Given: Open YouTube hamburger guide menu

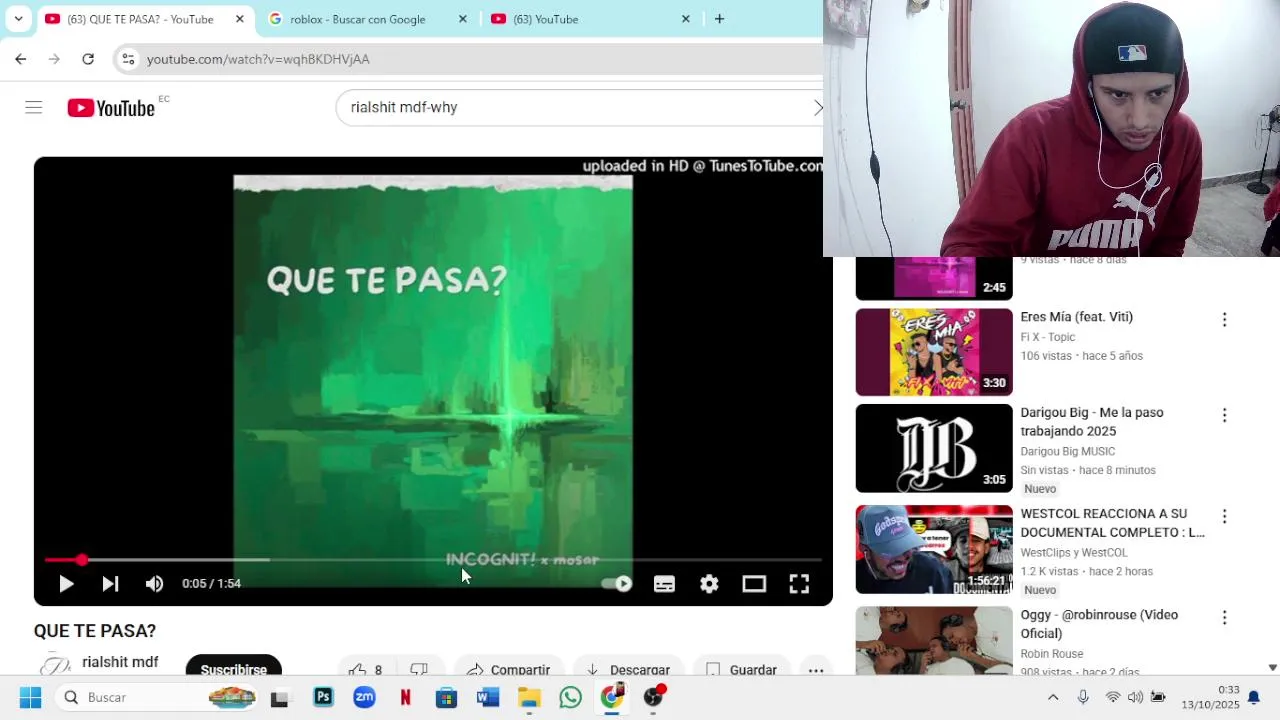Looking at the screenshot, I should coord(34,107).
